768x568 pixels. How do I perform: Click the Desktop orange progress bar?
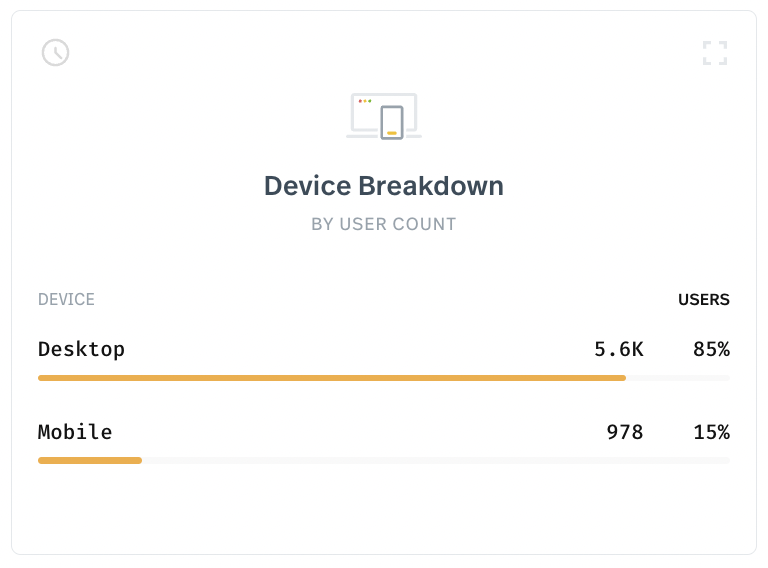[x=332, y=378]
